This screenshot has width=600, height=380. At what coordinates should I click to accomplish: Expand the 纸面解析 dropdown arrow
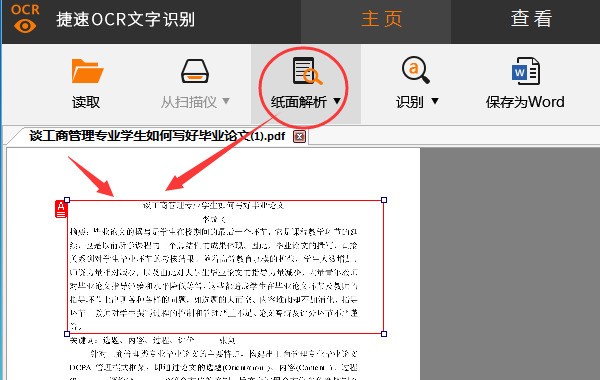pos(337,101)
